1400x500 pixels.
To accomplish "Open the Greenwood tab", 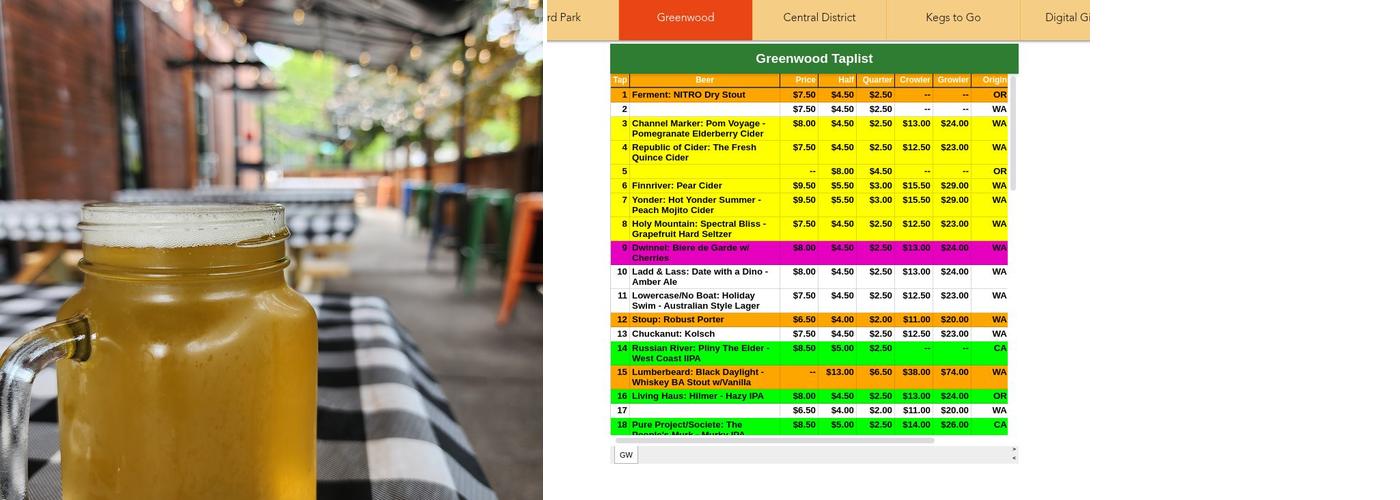I will [685, 18].
